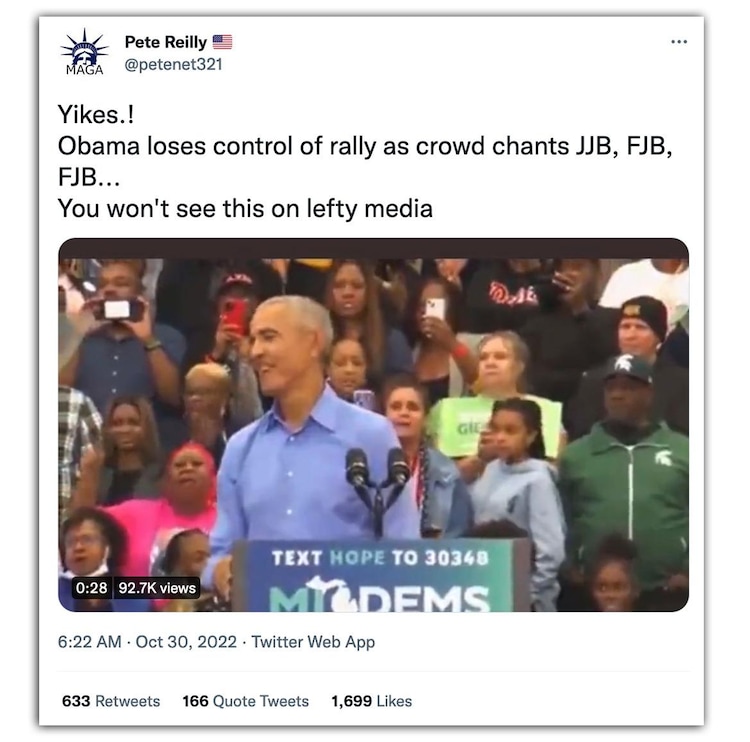Screen dimensions: 750x742
Task: Click the MI DEMS podium sign in video
Action: (x=379, y=595)
